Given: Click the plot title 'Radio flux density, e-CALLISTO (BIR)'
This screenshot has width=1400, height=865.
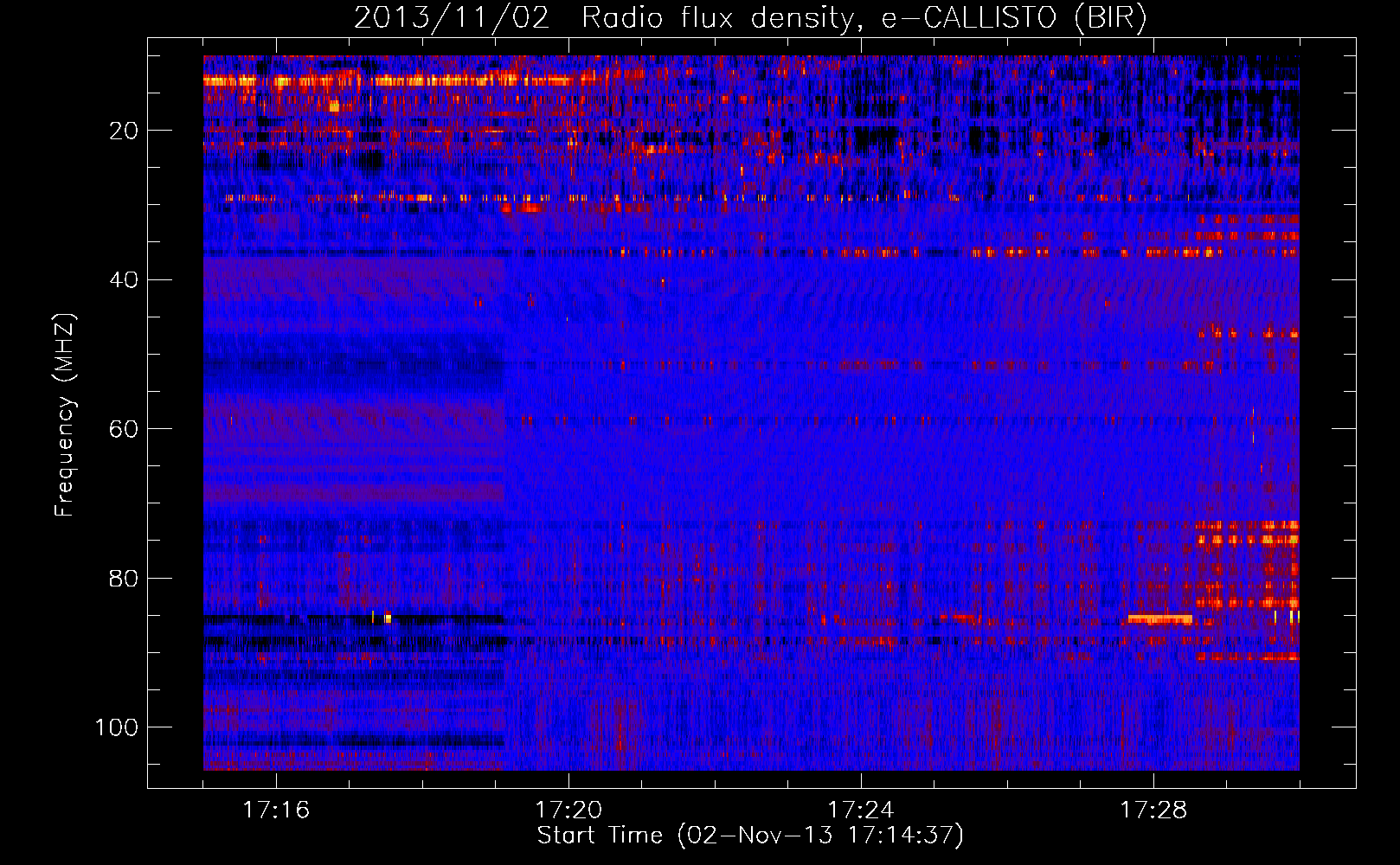Looking at the screenshot, I should [x=864, y=18].
